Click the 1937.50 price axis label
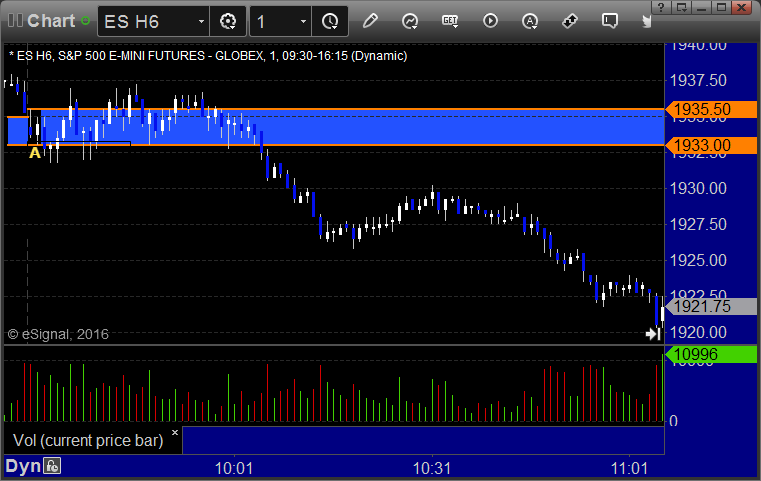The width and height of the screenshot is (761, 481). [698, 80]
